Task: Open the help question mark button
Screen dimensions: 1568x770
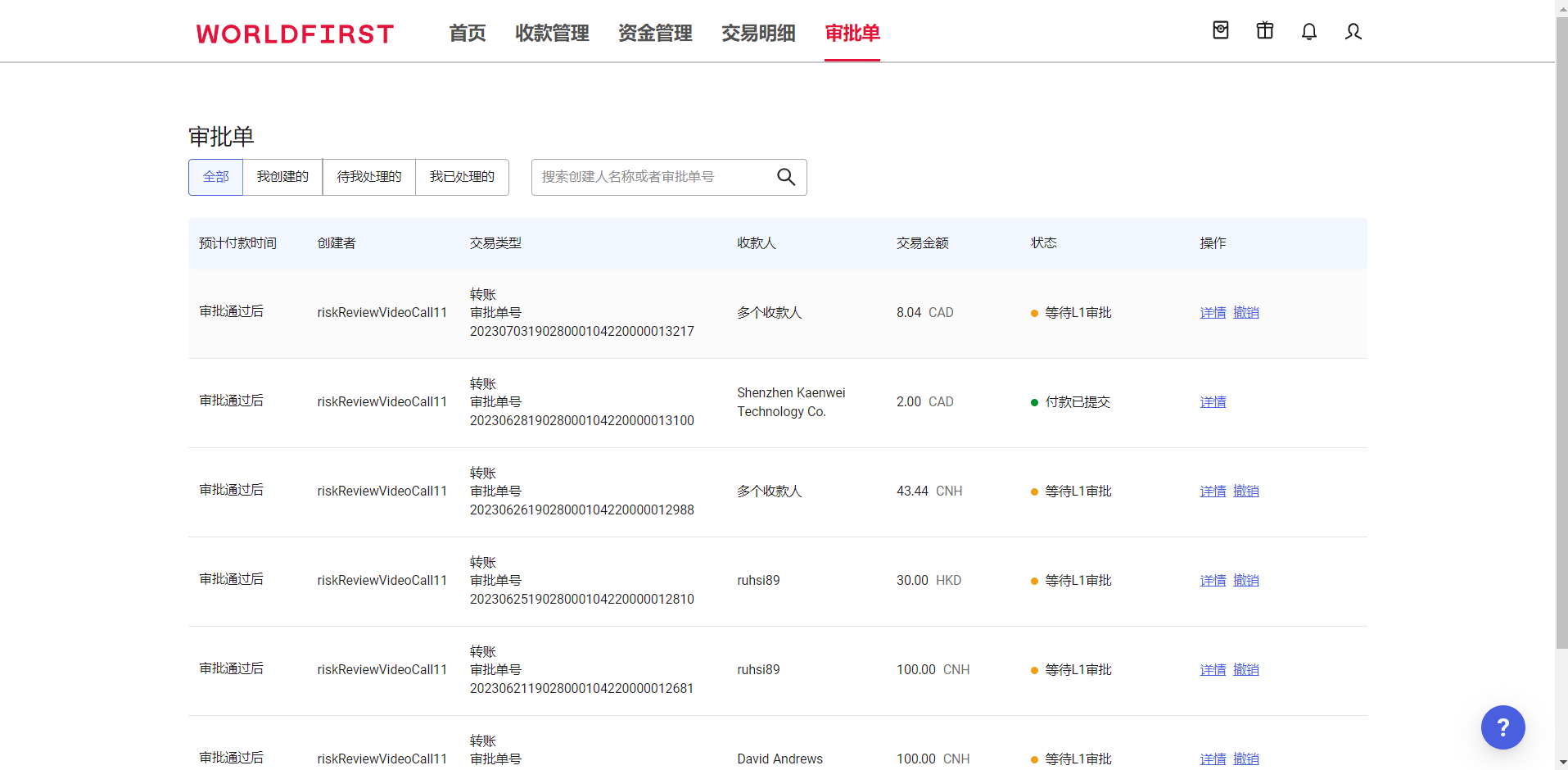Action: (1502, 727)
